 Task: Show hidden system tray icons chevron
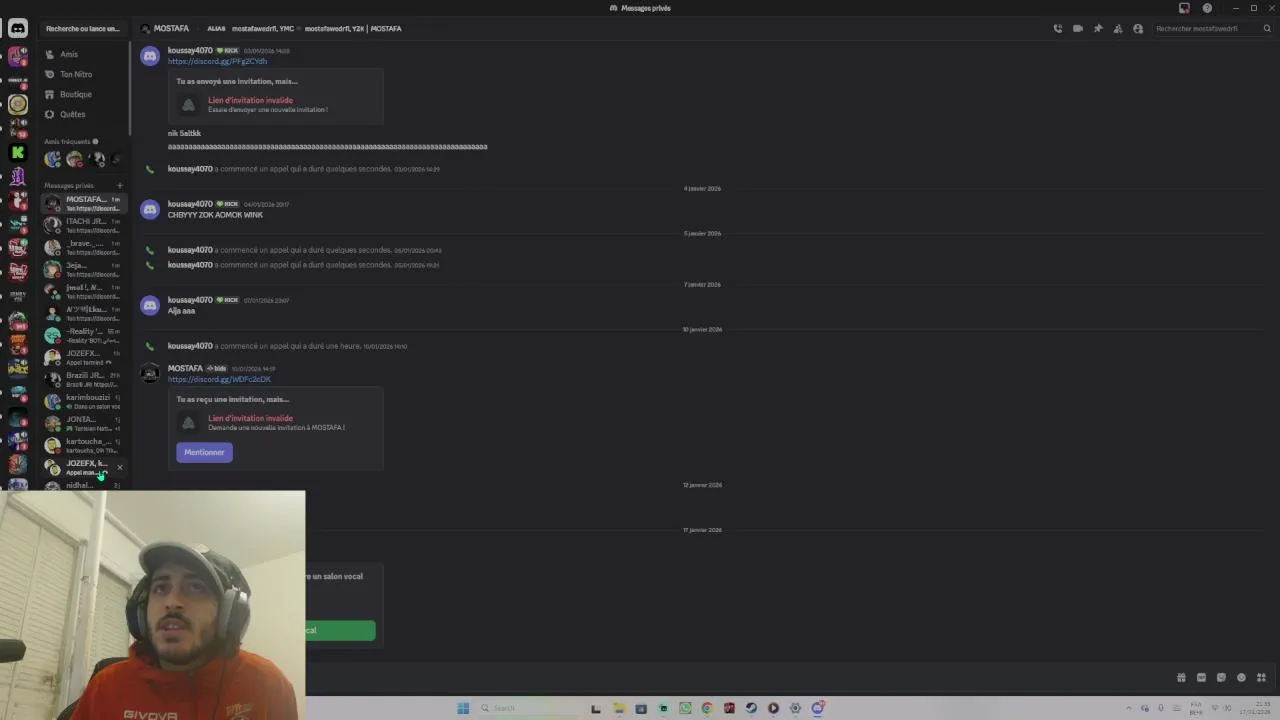(1129, 708)
